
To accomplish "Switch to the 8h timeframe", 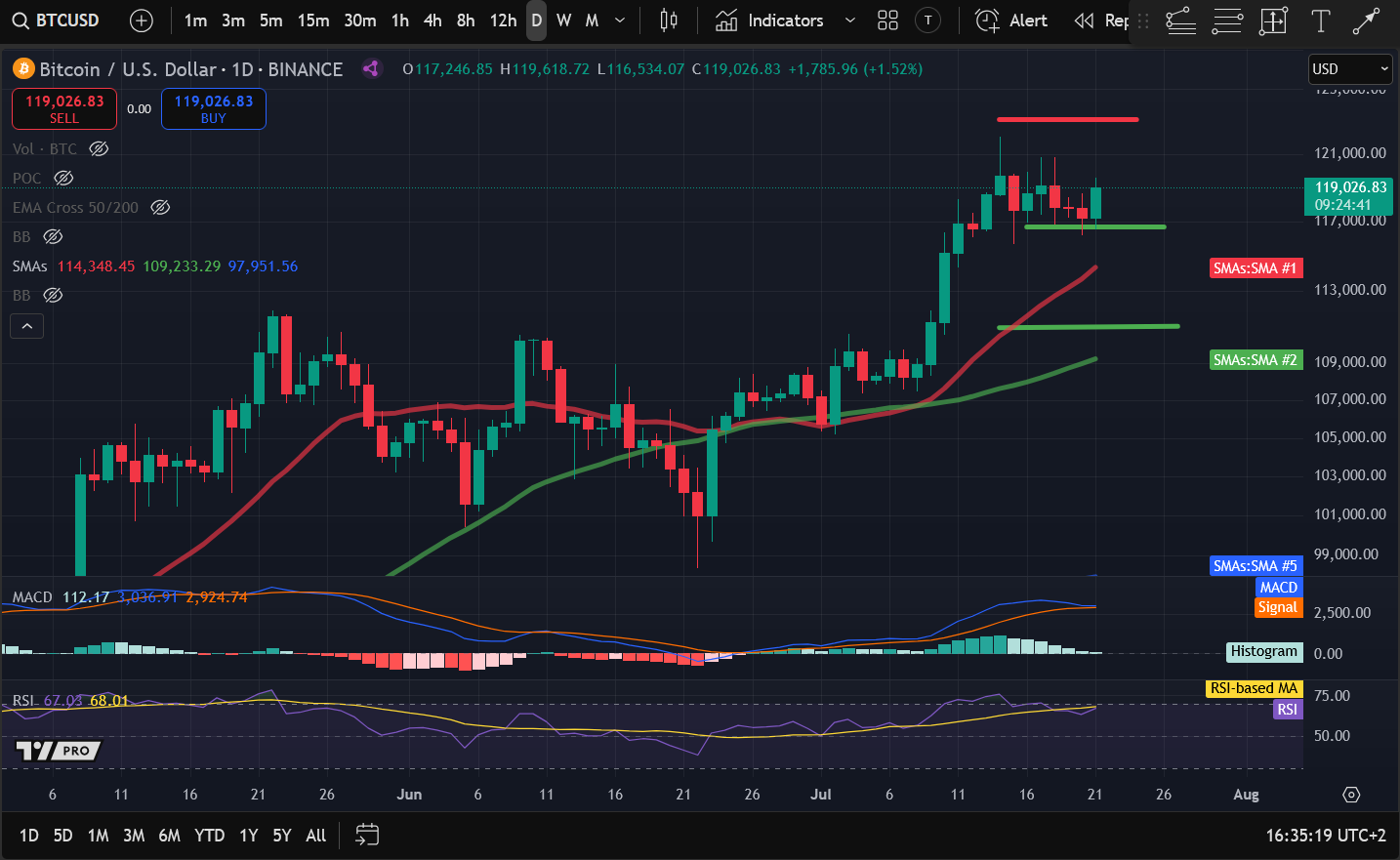I will click(466, 20).
